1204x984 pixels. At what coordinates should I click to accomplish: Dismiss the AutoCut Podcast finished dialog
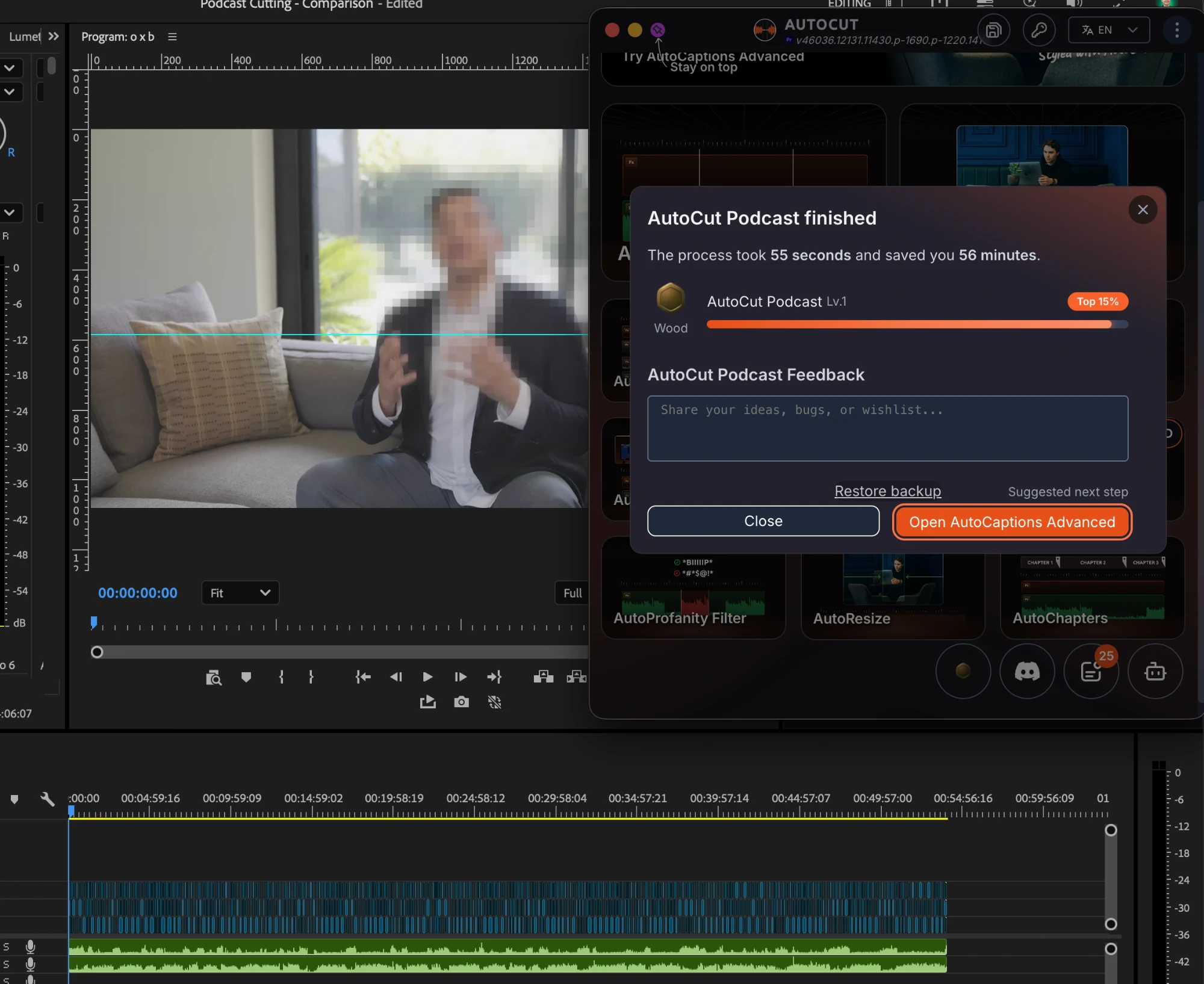coord(1143,209)
